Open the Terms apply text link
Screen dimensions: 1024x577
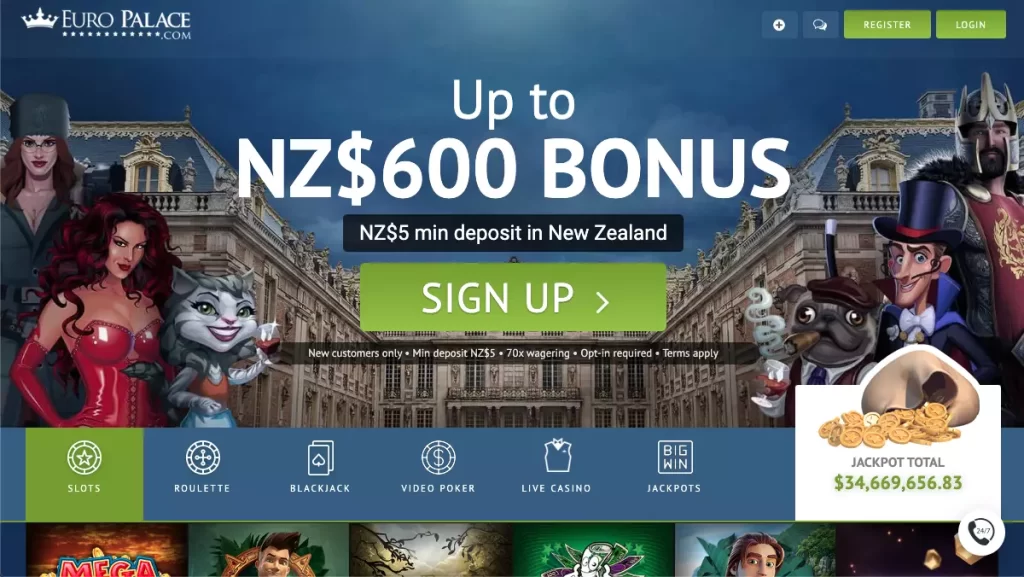tap(690, 353)
